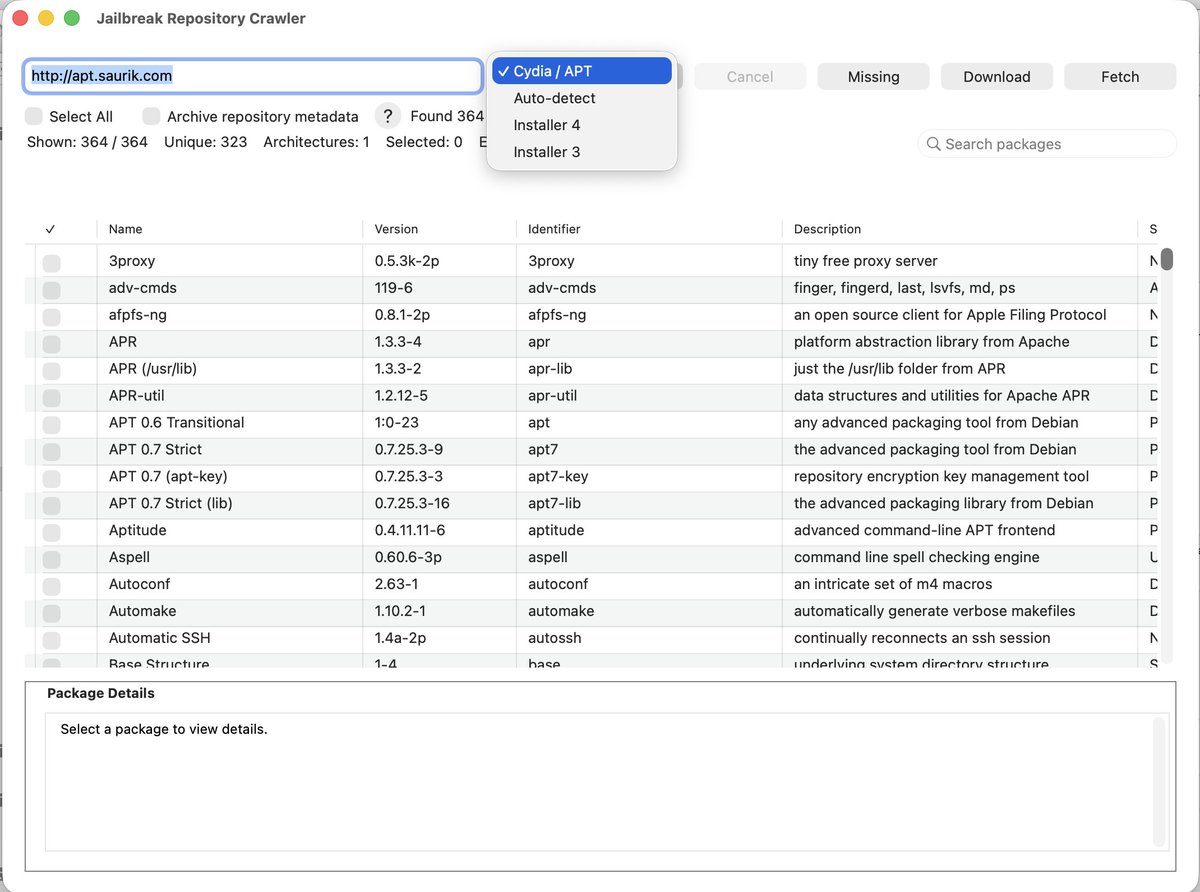Viewport: 1200px width, 892px height.
Task: Select the afpfs-ng package name
Action: coord(138,315)
